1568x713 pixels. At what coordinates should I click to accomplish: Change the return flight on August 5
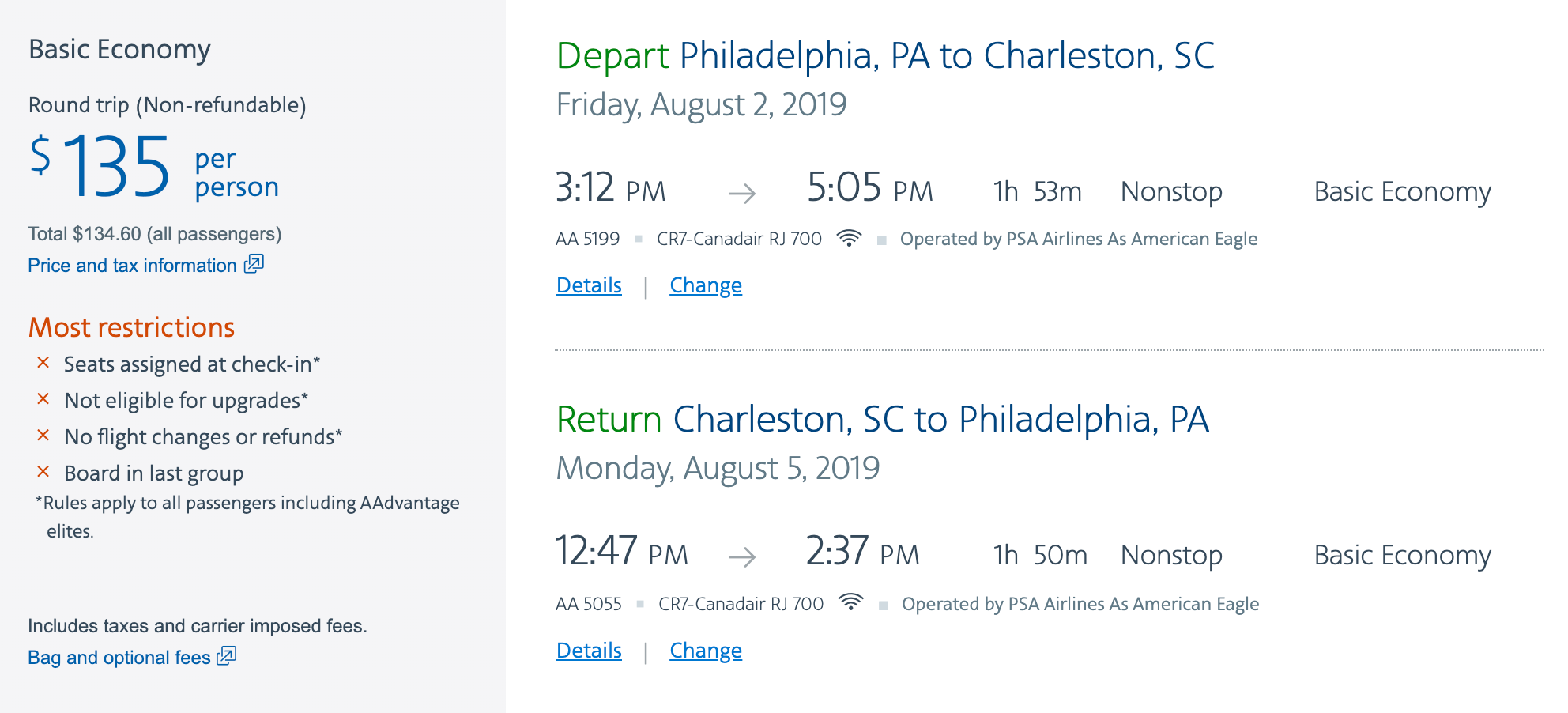click(706, 651)
